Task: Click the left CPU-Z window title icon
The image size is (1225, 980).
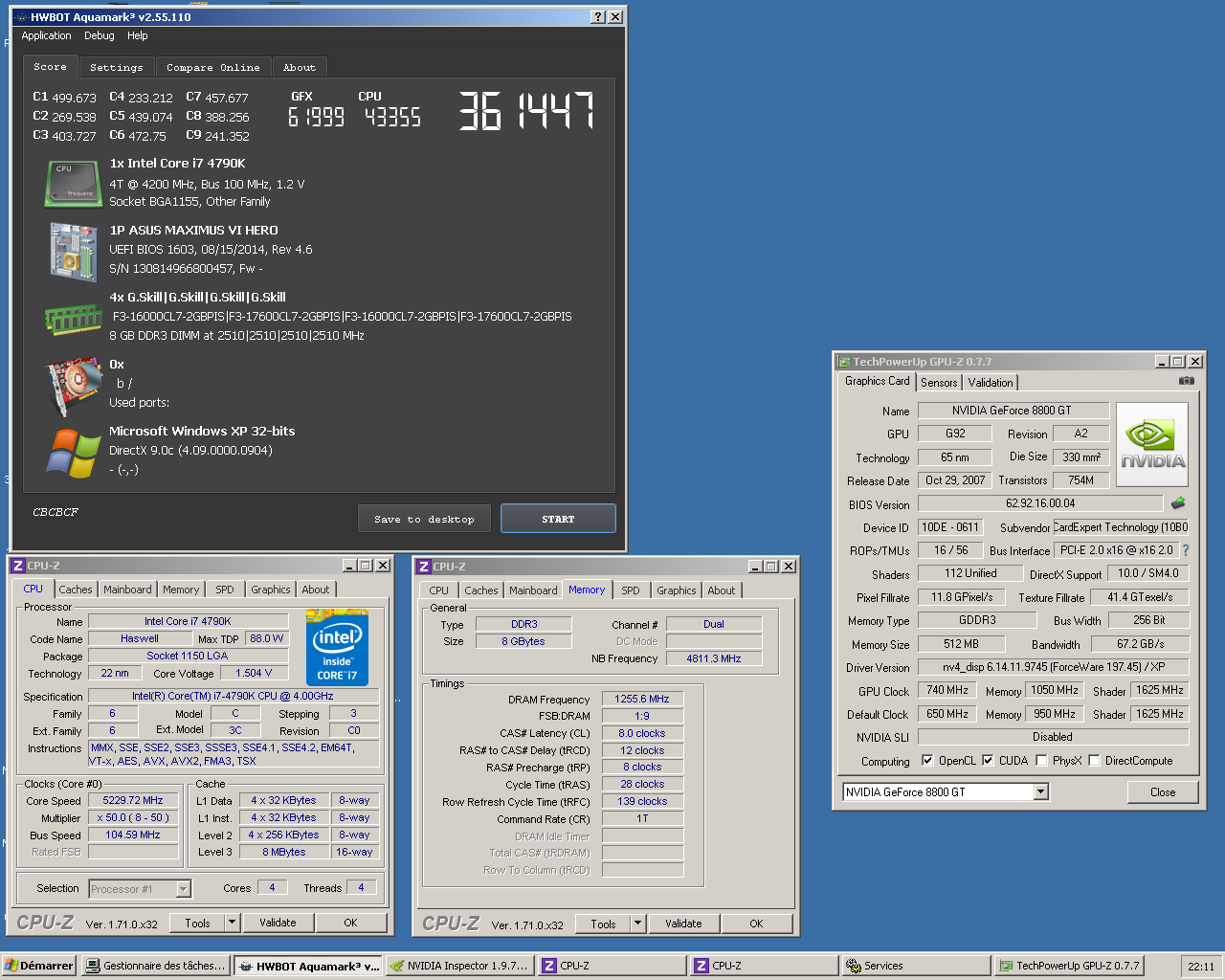Action: (18, 566)
